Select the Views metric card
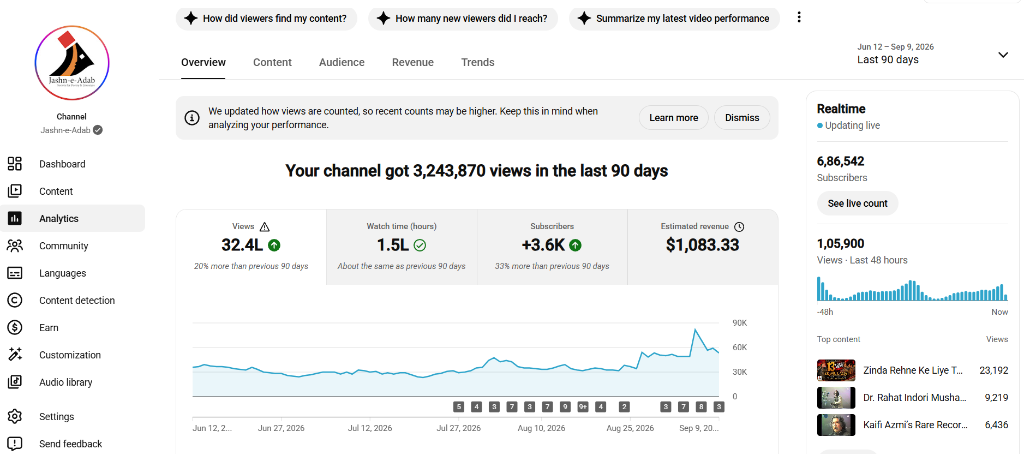 (x=251, y=247)
